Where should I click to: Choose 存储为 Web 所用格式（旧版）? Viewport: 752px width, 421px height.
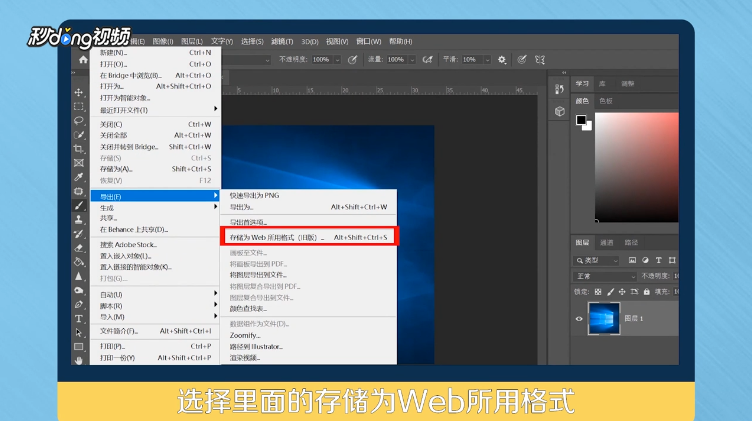point(309,237)
